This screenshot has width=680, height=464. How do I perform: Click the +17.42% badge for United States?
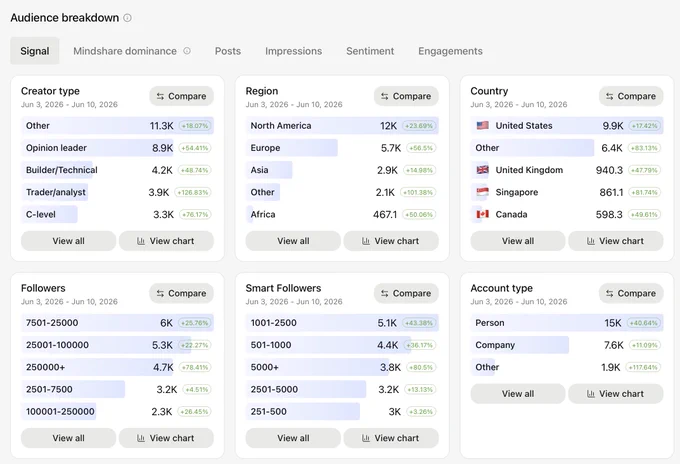point(644,126)
